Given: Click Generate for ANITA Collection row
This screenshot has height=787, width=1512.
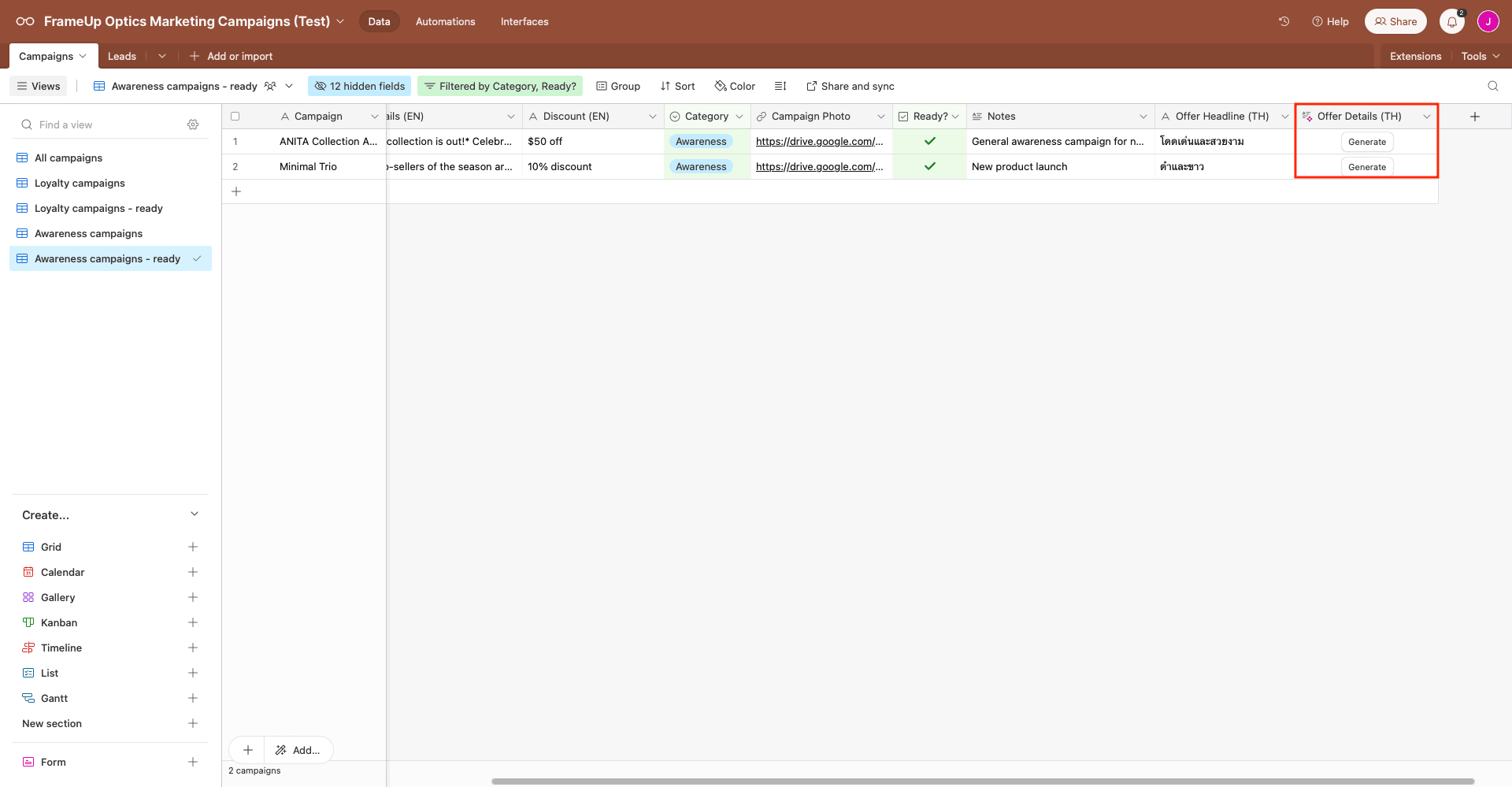Looking at the screenshot, I should 1367,142.
